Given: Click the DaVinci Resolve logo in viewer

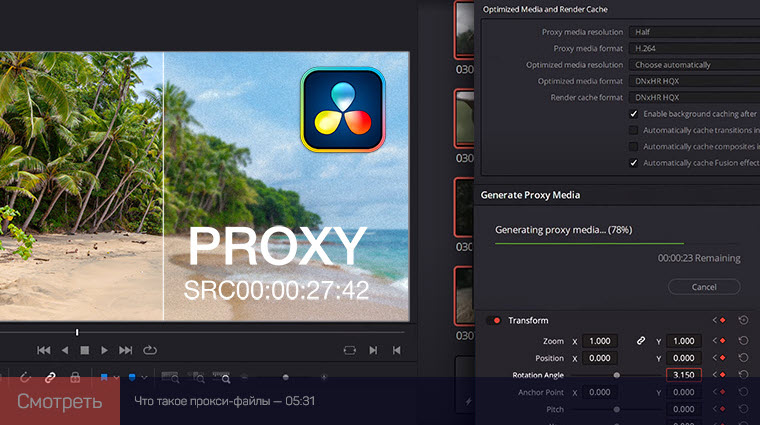Looking at the screenshot, I should point(343,110).
